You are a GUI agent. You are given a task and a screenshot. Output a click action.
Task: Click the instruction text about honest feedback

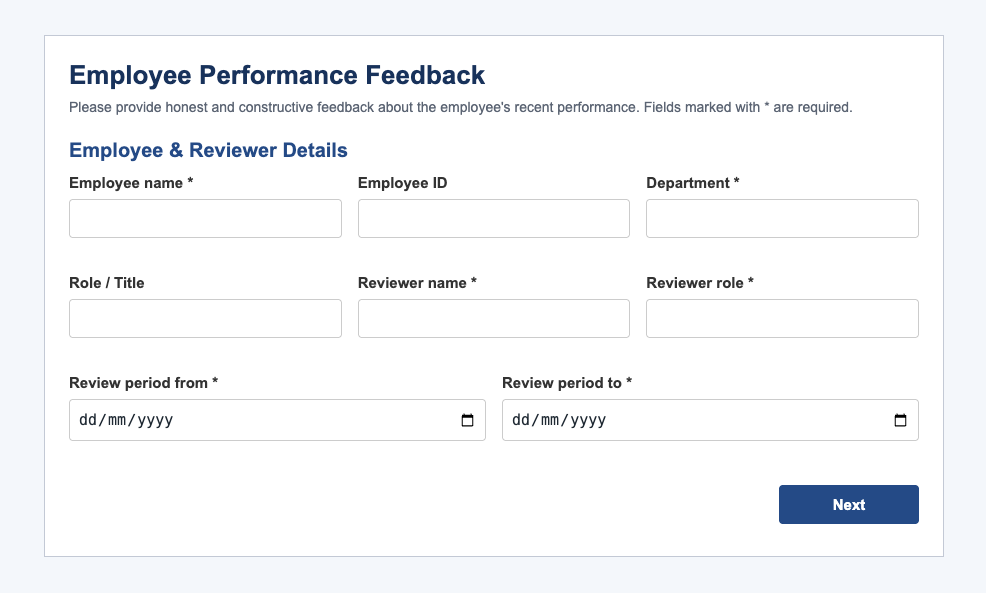click(x=461, y=108)
